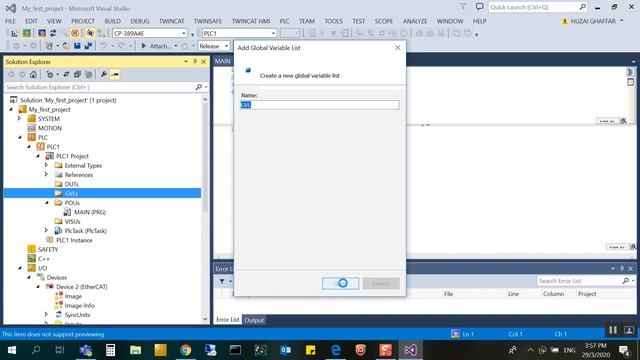Click the Solution Explorer search magnifier icon
Screen dimensions: 640x360
point(199,87)
